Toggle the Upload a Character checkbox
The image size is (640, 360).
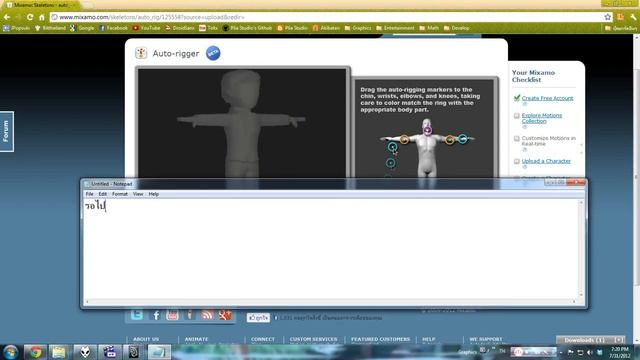pyautogui.click(x=517, y=162)
